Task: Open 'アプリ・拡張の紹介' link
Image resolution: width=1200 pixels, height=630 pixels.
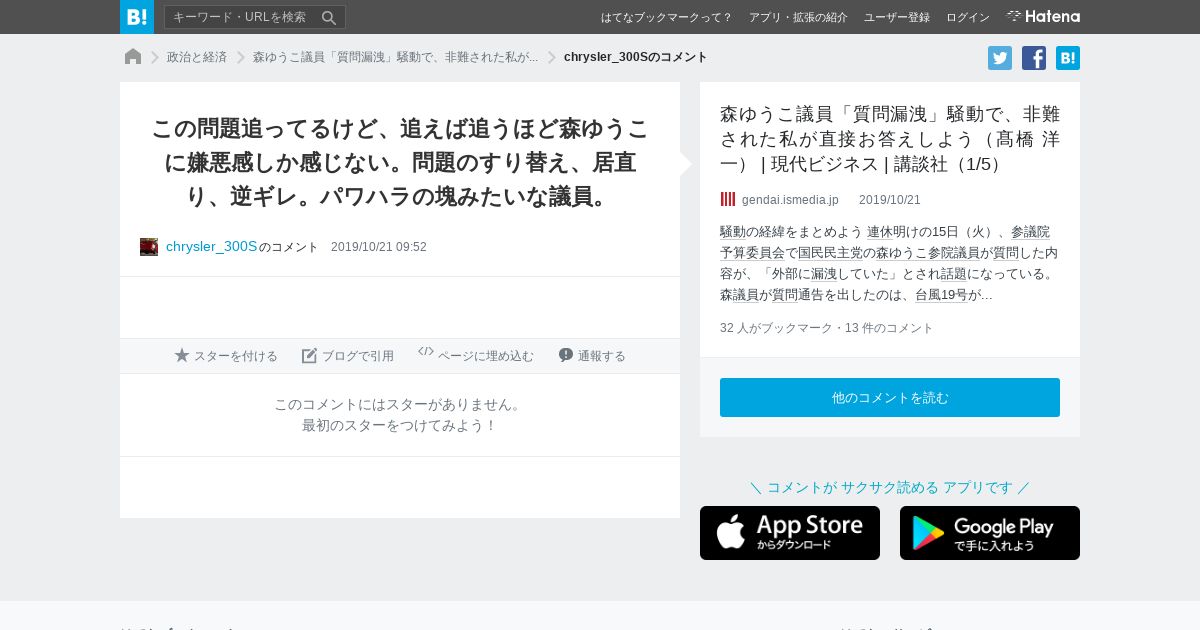Action: [798, 17]
